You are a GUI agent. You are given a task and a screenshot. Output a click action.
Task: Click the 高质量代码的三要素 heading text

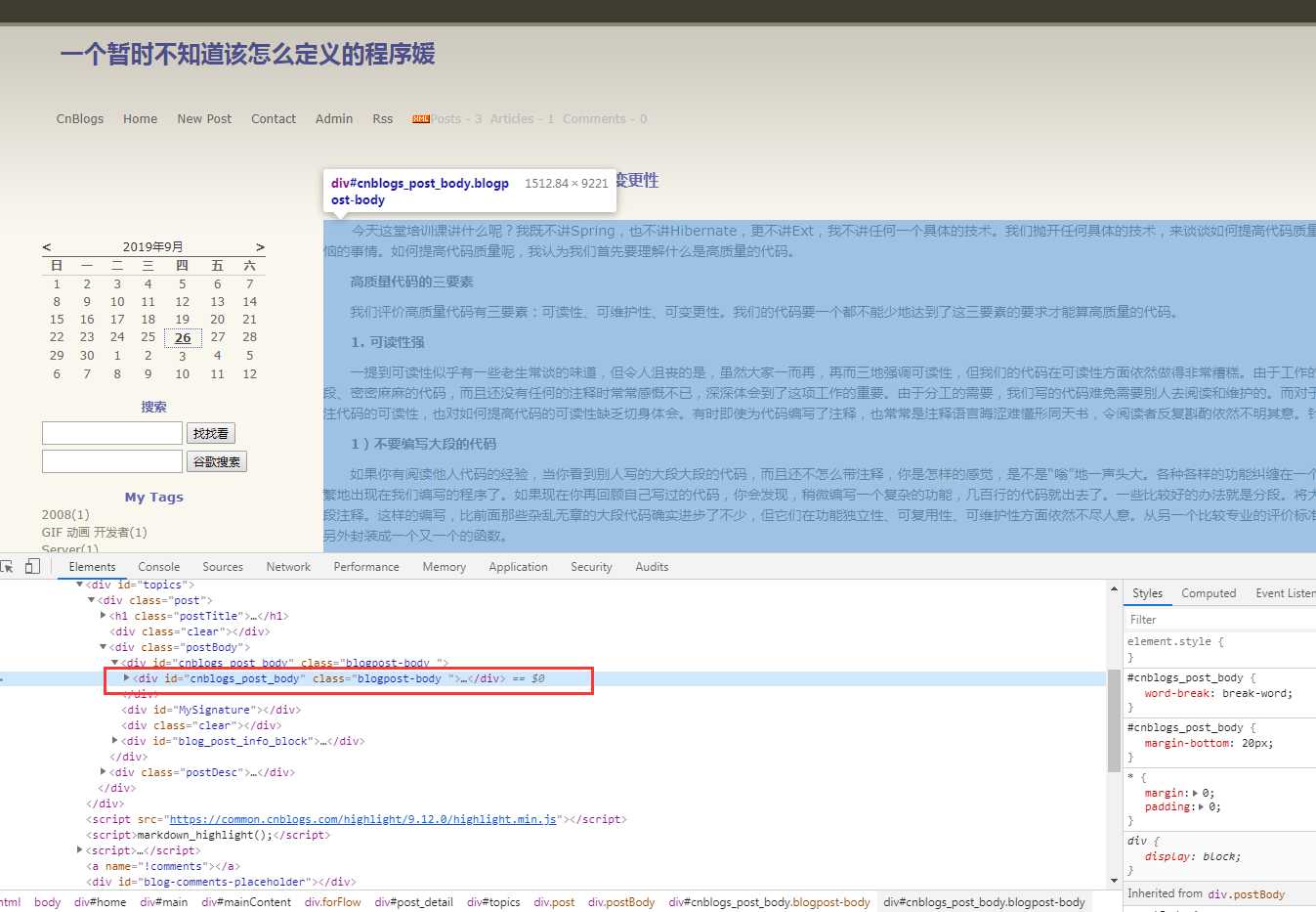pos(411,282)
